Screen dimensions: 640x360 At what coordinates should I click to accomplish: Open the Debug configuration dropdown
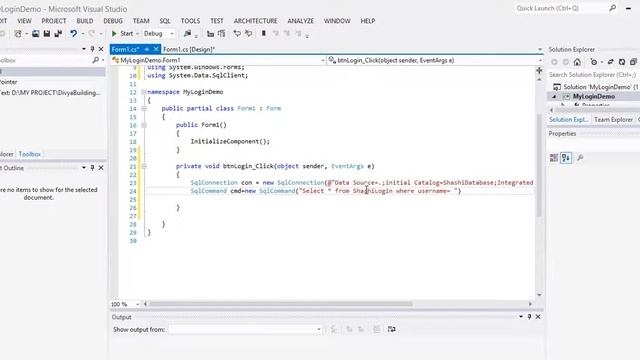172,34
